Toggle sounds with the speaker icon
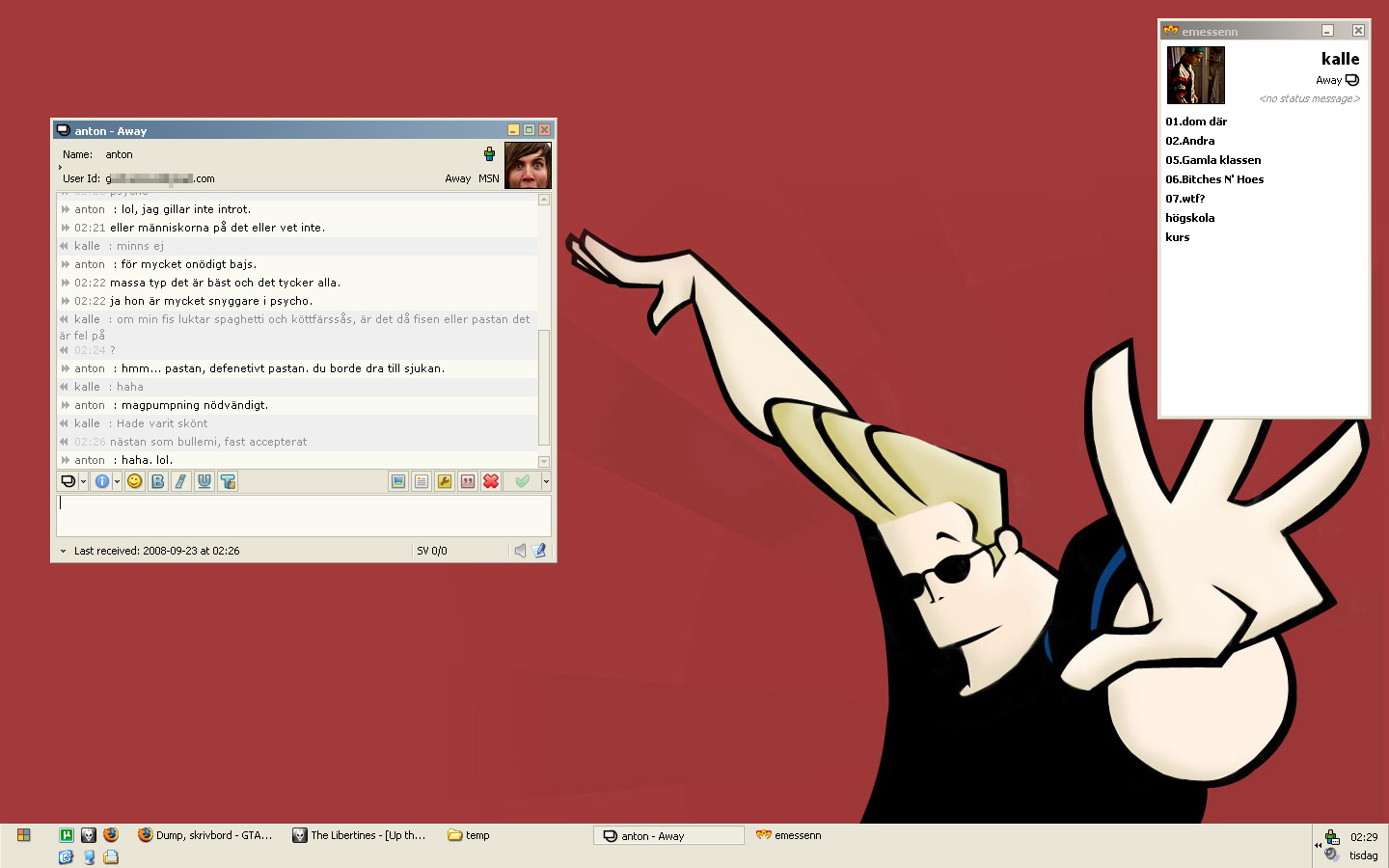Image resolution: width=1389 pixels, height=868 pixels. click(520, 551)
